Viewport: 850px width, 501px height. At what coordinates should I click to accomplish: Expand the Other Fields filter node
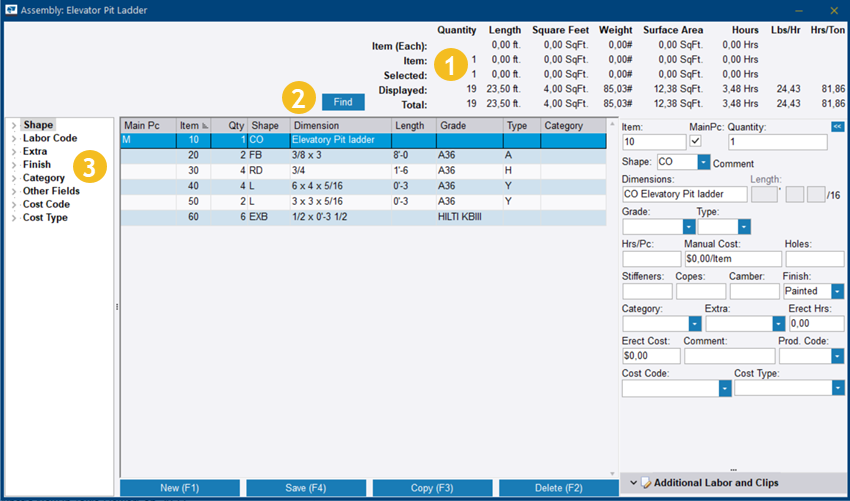point(13,191)
